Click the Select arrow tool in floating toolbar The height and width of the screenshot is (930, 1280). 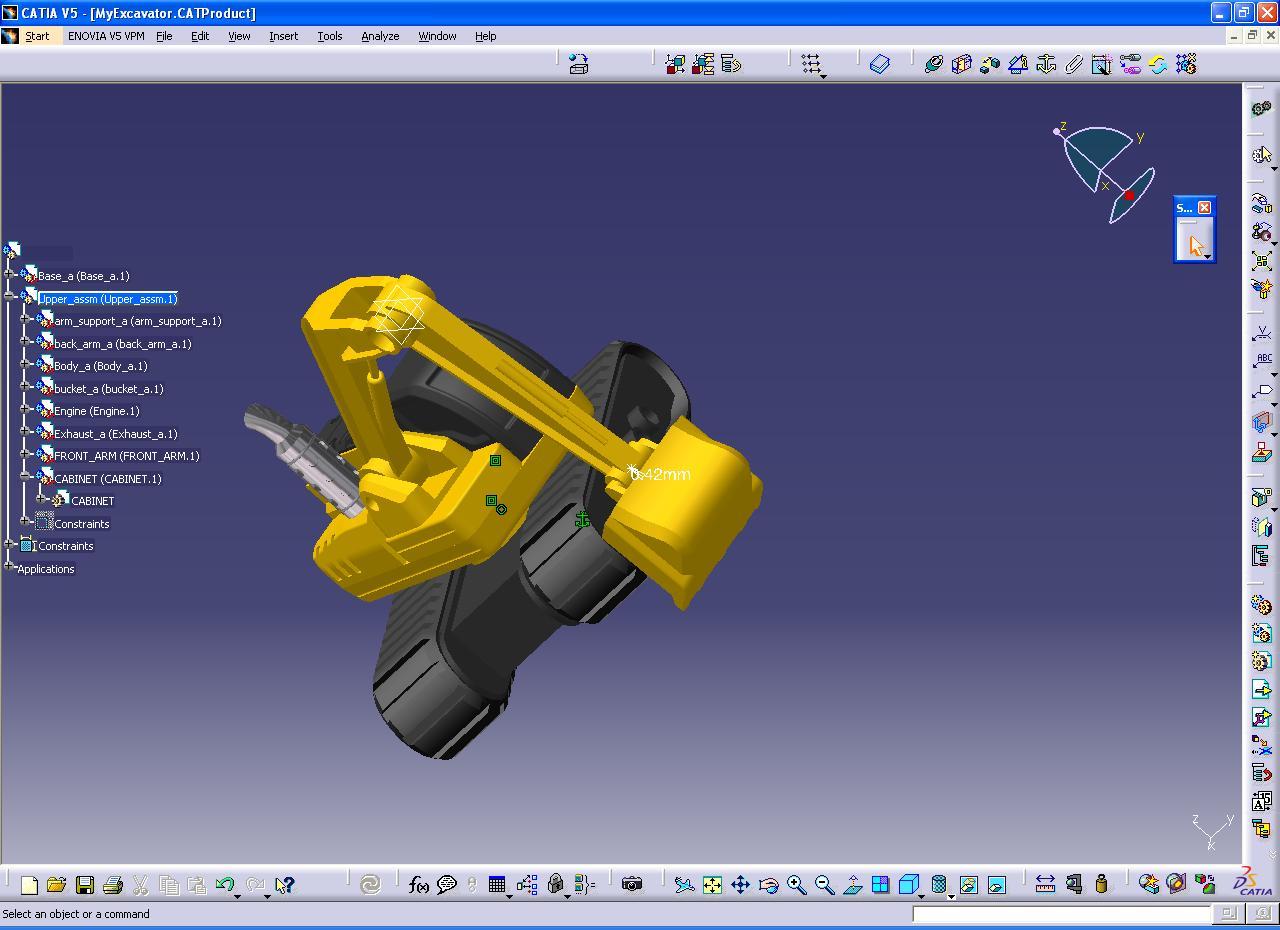(x=1196, y=244)
